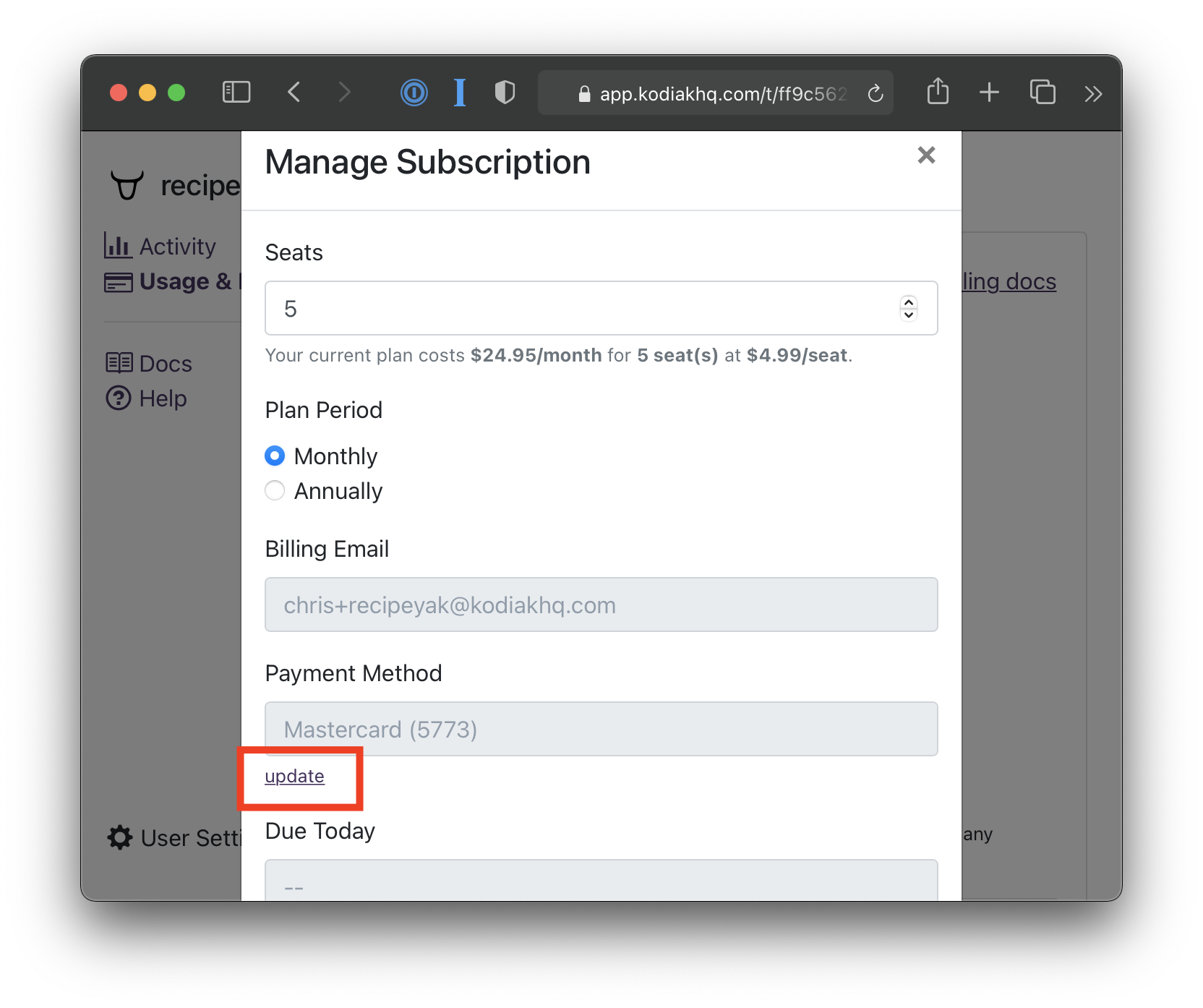Click the 1Password extension icon
The width and height of the screenshot is (1203, 1008).
414,93
